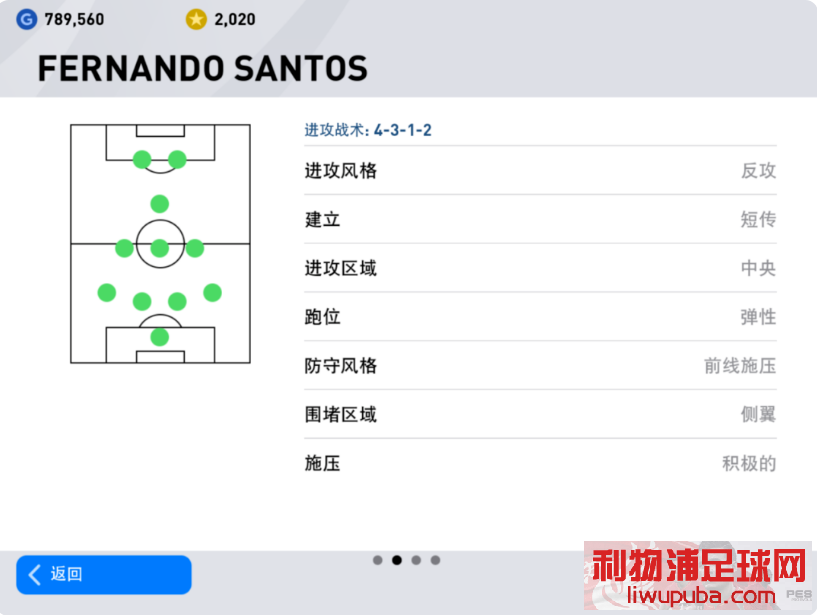Go to the fourth page indicator dot
817x615 pixels.
pos(435,560)
